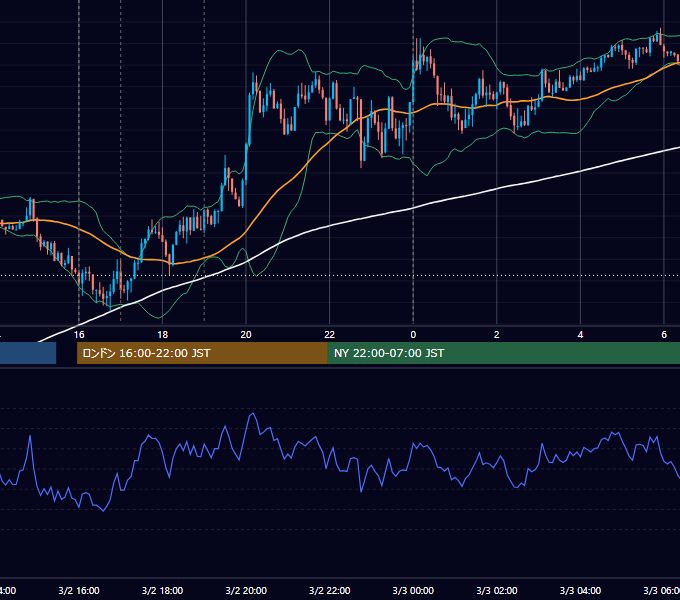Click the 3/3 02:00 date label
This screenshot has width=680, height=600.
[497, 590]
